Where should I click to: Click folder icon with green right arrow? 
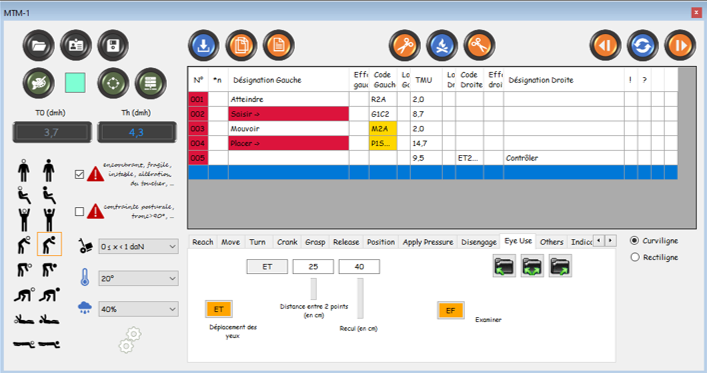tap(560, 265)
